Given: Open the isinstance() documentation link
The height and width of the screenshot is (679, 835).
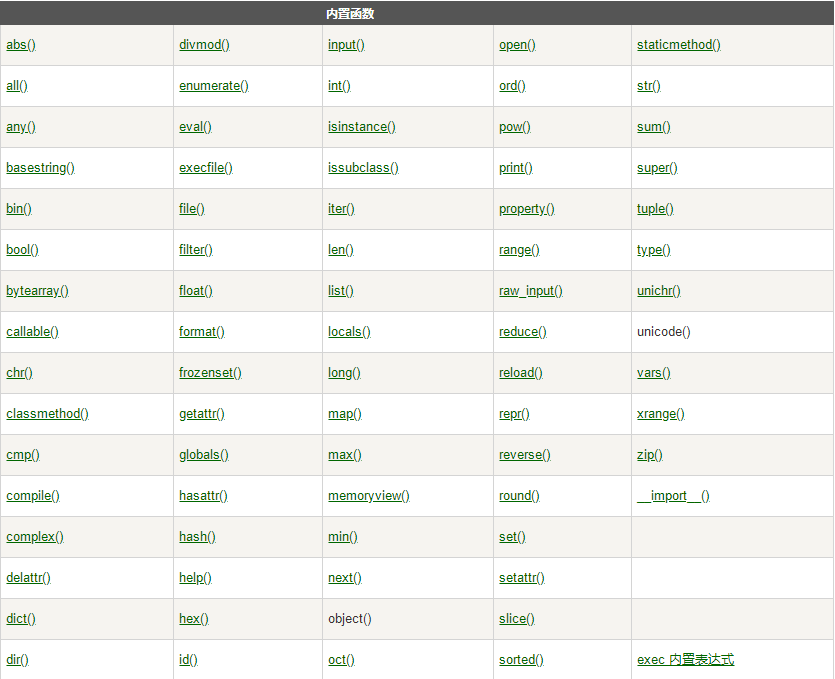Looking at the screenshot, I should (x=362, y=127).
